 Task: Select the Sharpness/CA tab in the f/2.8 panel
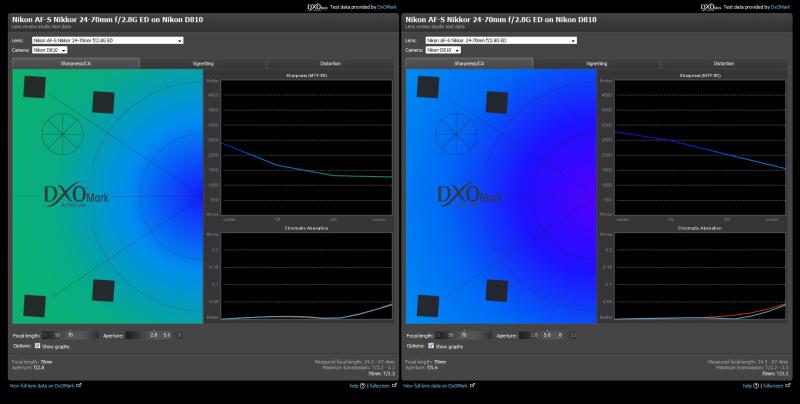[x=76, y=63]
